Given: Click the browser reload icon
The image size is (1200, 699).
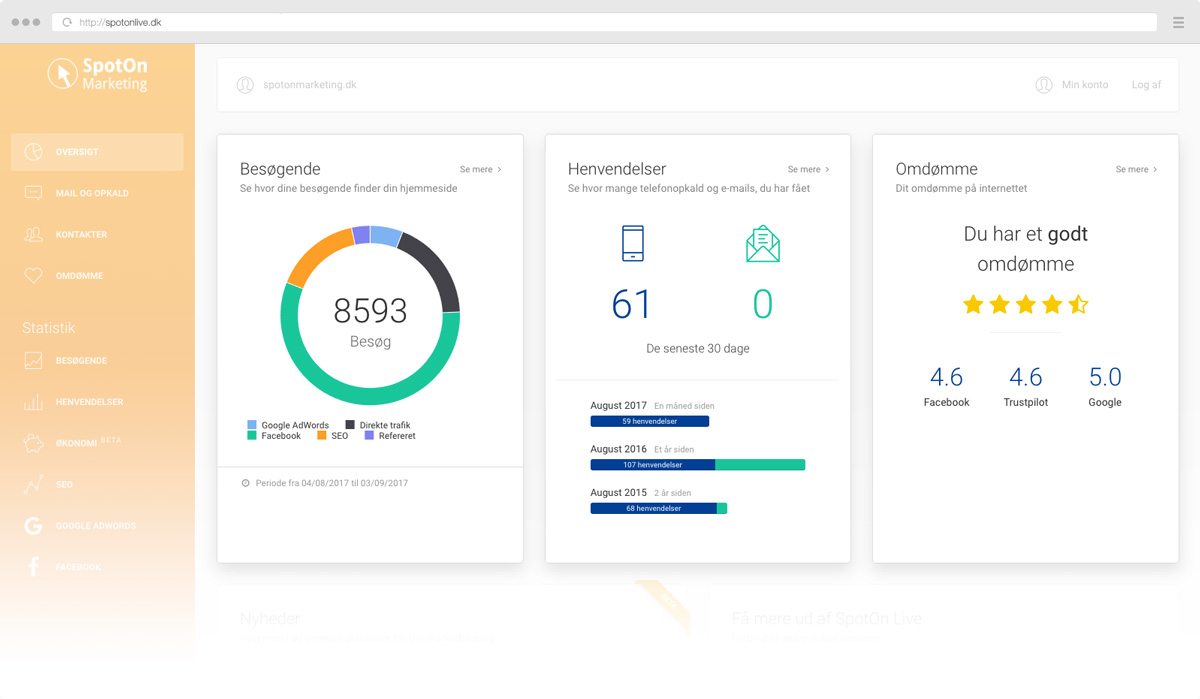Looking at the screenshot, I should (67, 22).
